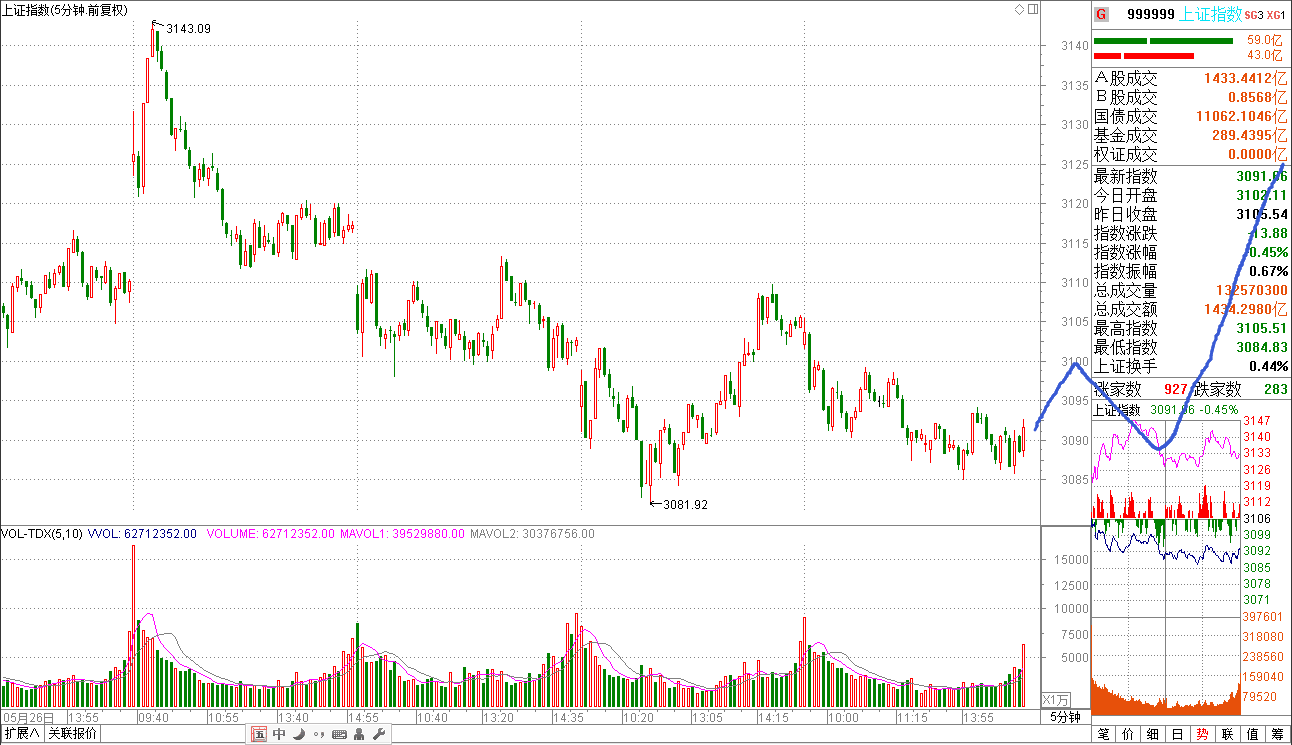Viewport: 1292px width, 745px height.
Task: Open IME settings wrench icon
Action: coord(379,735)
